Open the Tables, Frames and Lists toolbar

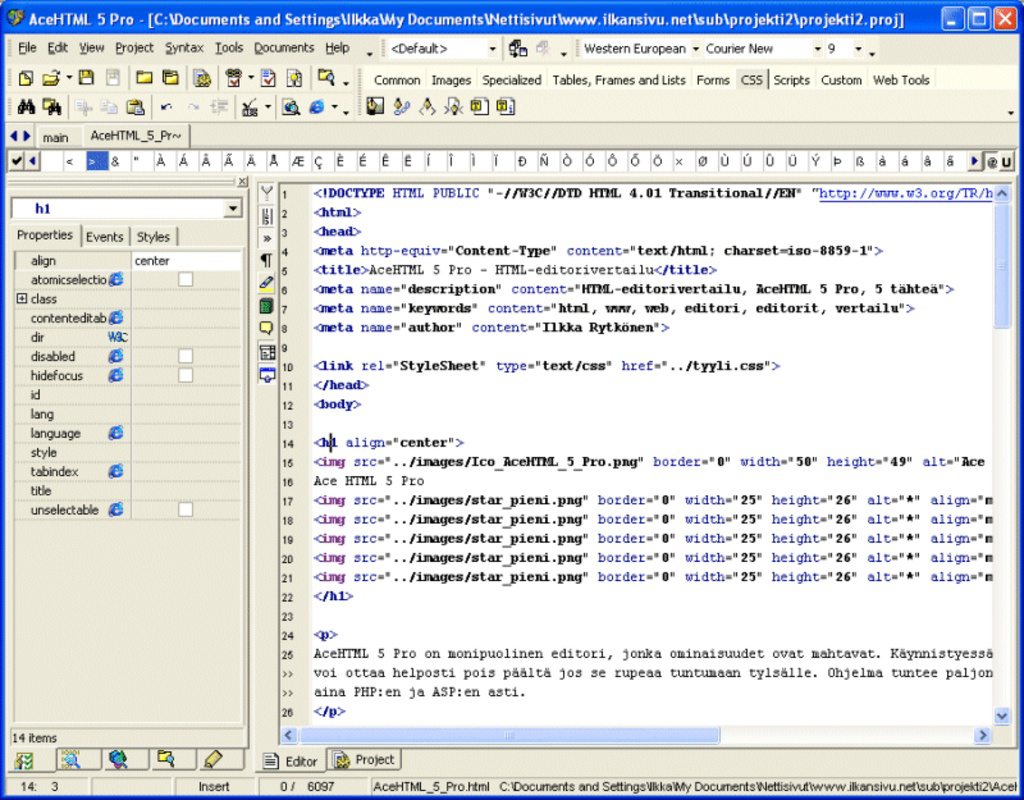click(618, 80)
